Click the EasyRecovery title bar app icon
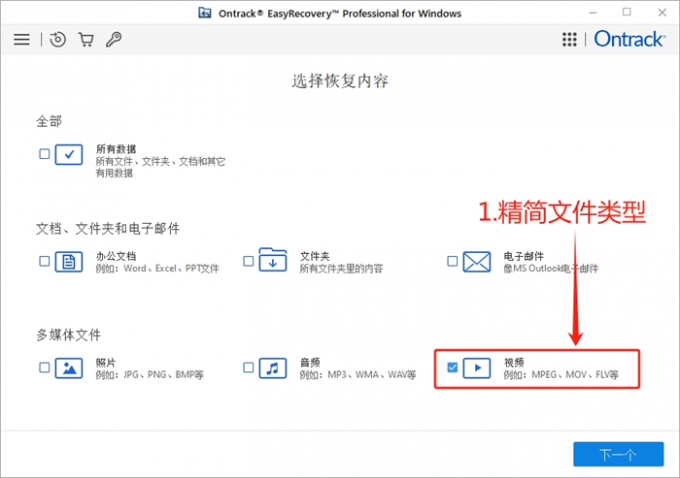This screenshot has height=478, width=680. point(205,13)
